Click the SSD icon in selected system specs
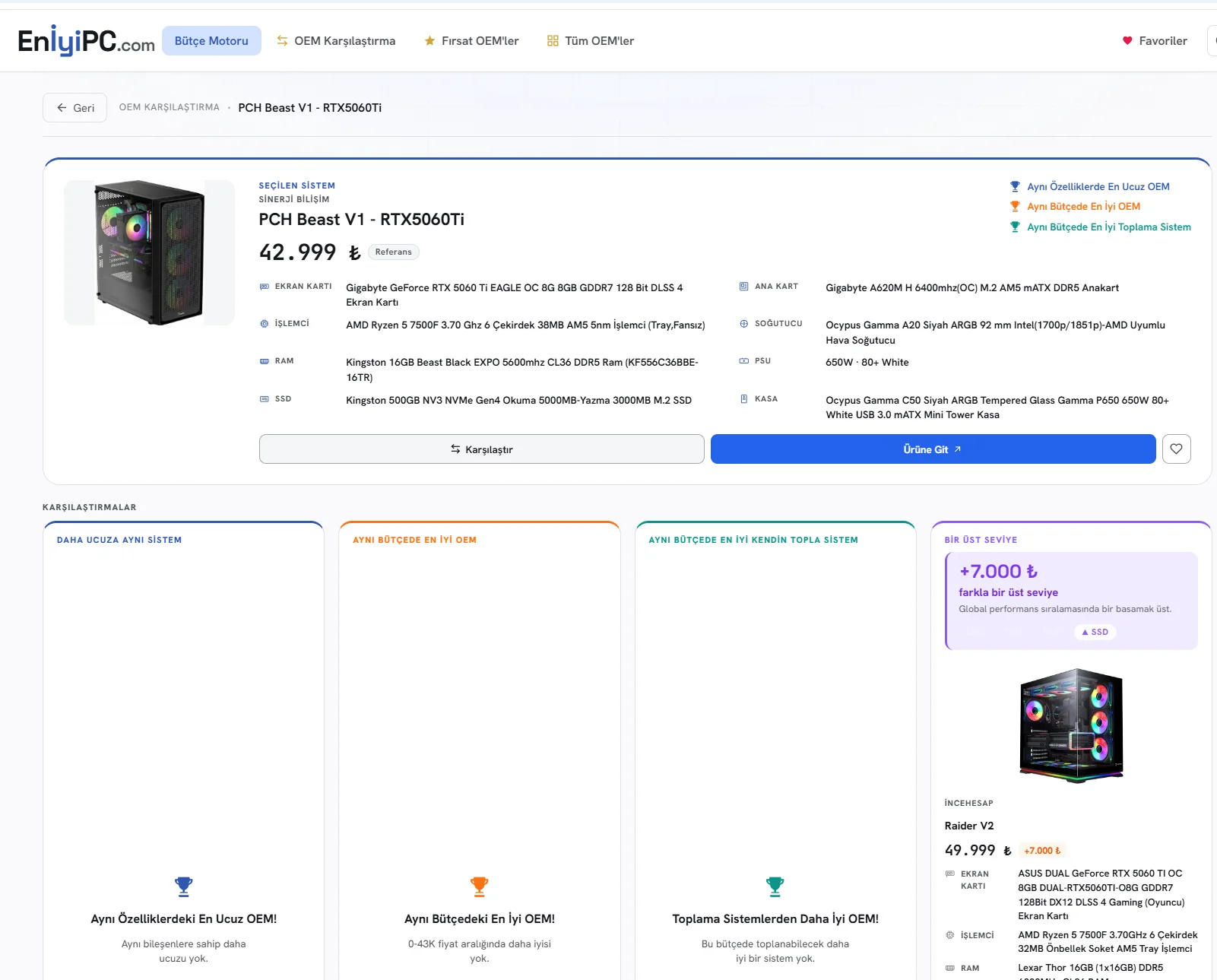Screen dimensions: 1217x980 tap(265, 399)
